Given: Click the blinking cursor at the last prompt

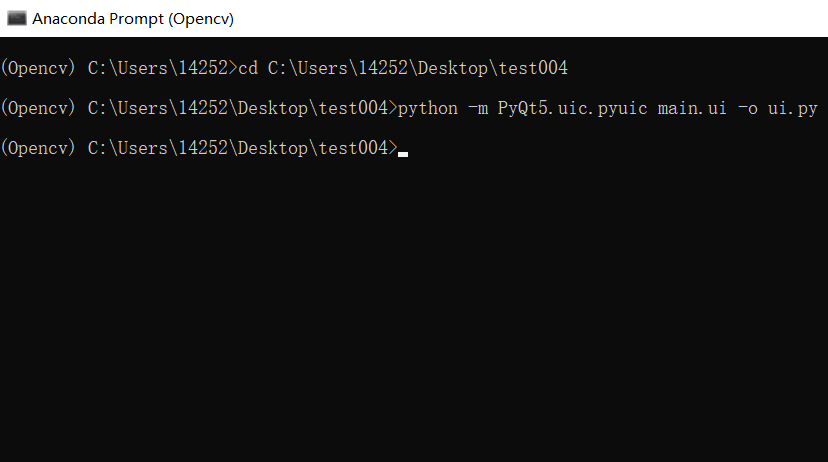Looking at the screenshot, I should click(403, 155).
